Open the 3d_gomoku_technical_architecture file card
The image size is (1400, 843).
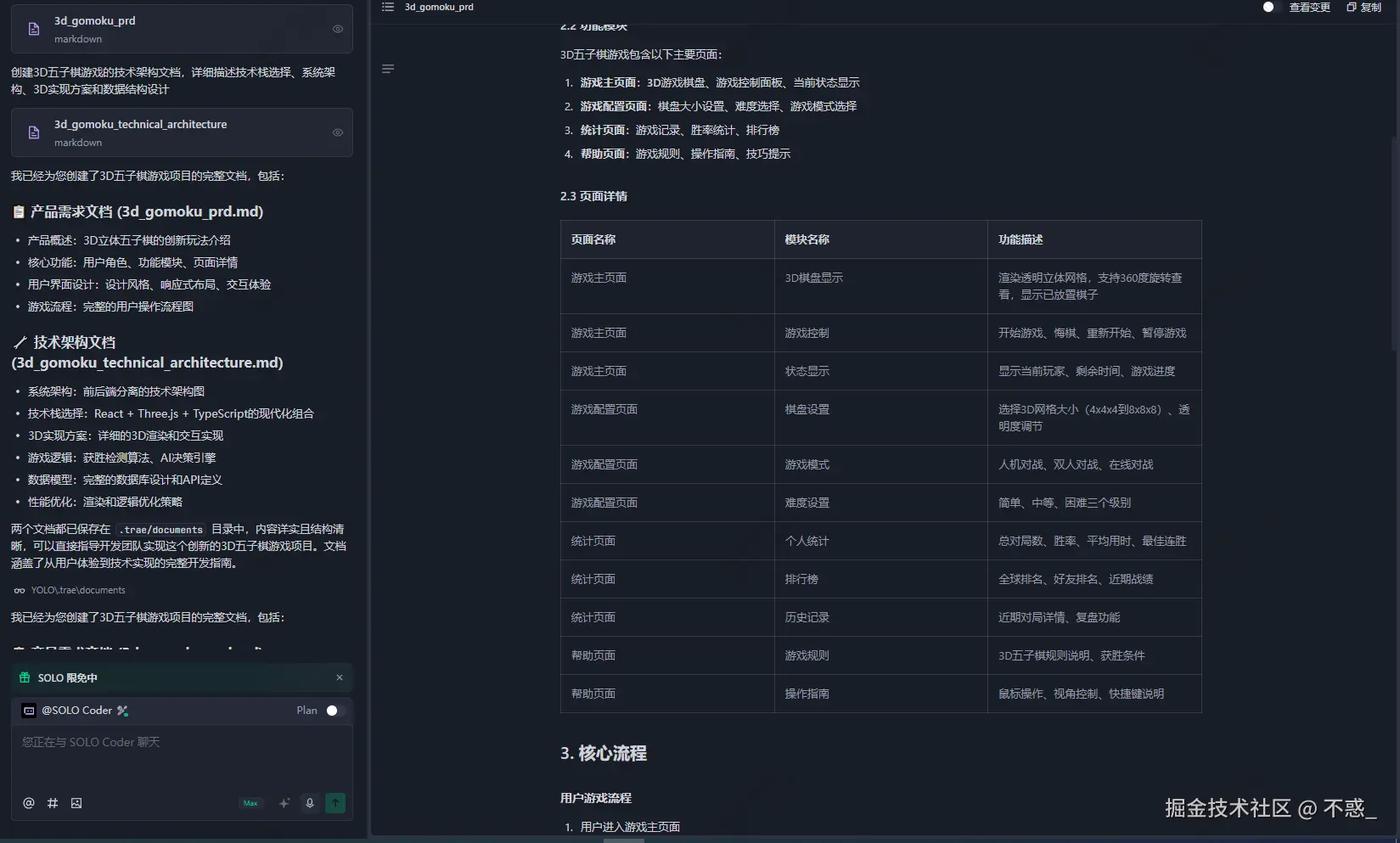[x=182, y=132]
